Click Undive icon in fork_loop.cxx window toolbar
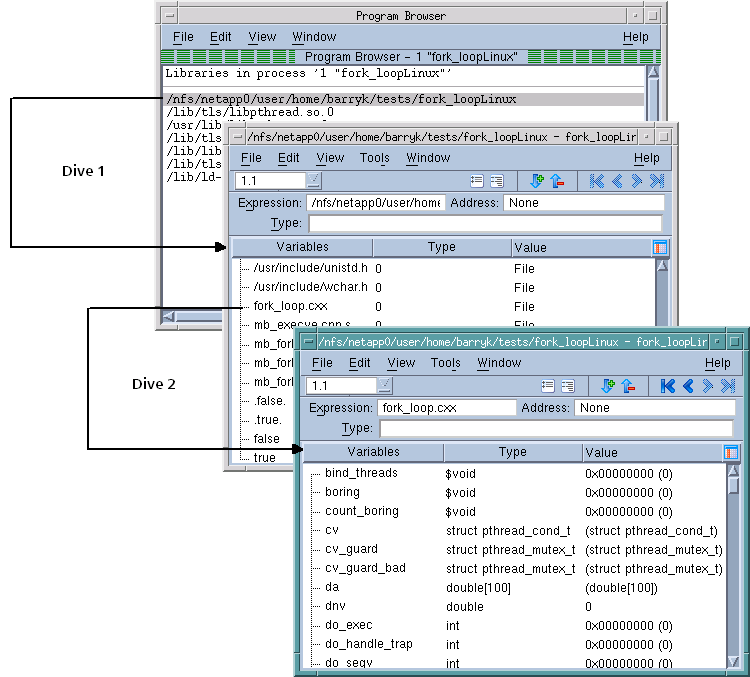The image size is (750, 677). pyautogui.click(x=627, y=386)
